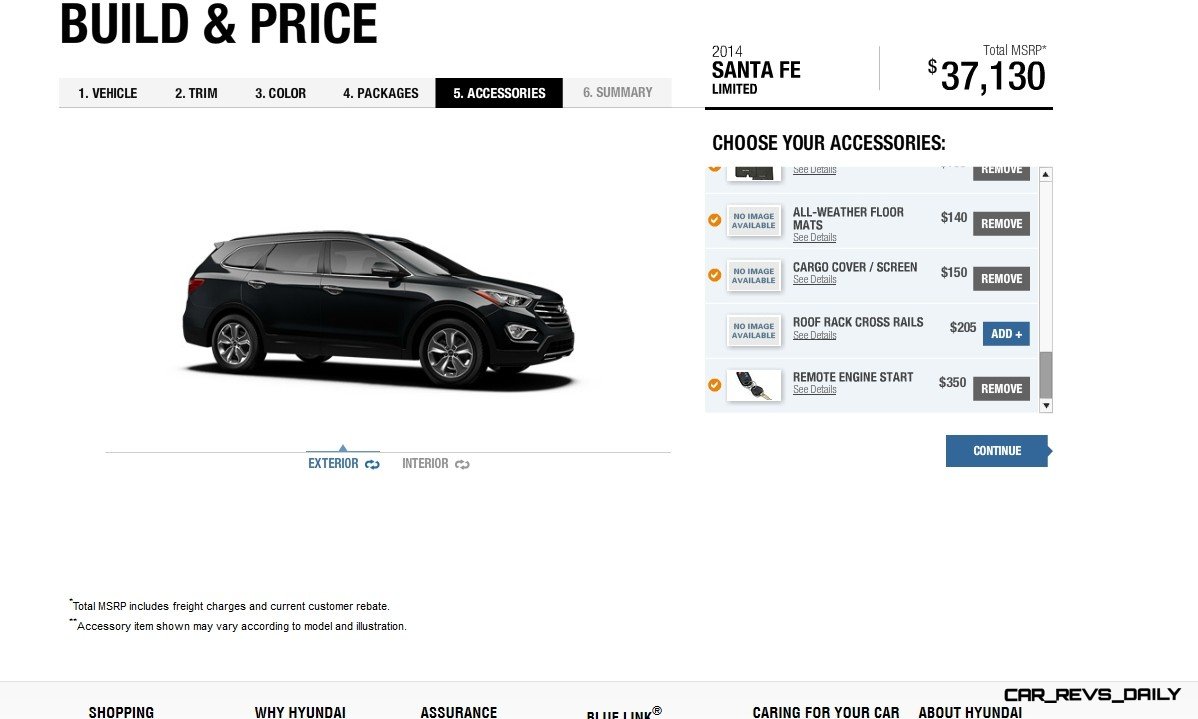1198x719 pixels.
Task: Remove the Cargo Cover / Screen accessory
Action: click(x=1001, y=279)
